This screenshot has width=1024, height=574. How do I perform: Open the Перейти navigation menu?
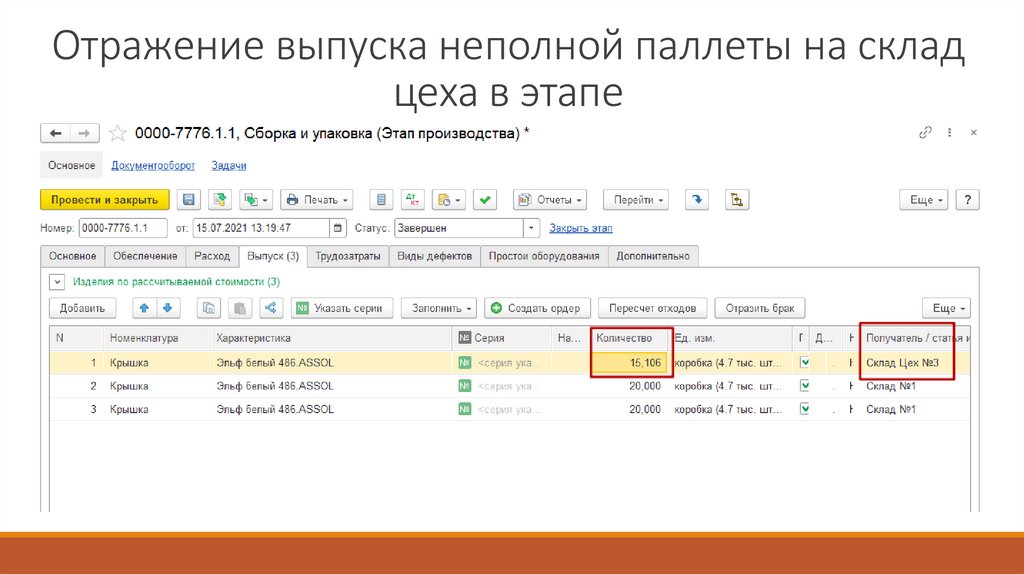coord(635,200)
